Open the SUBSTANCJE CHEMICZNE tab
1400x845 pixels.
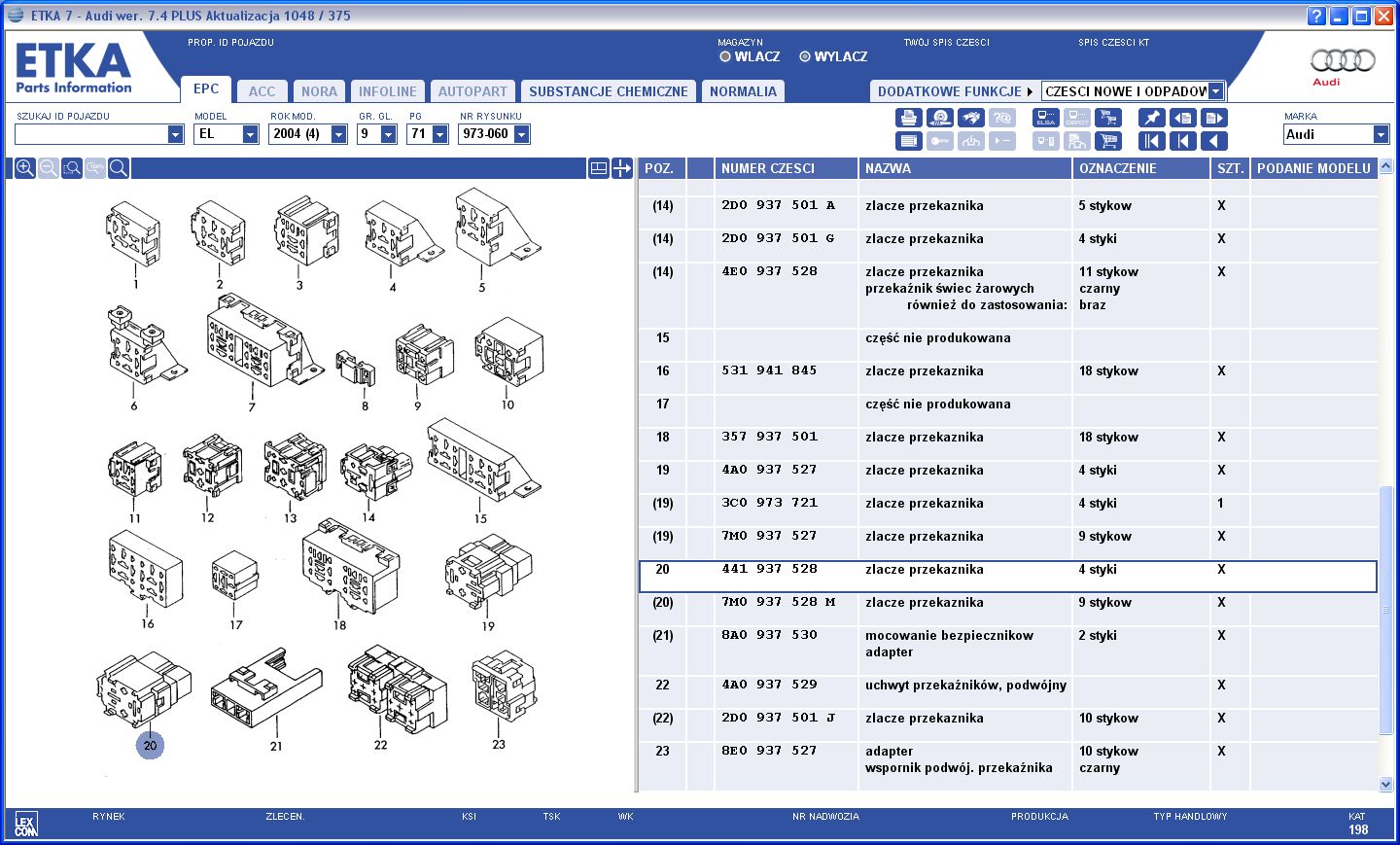coord(609,91)
